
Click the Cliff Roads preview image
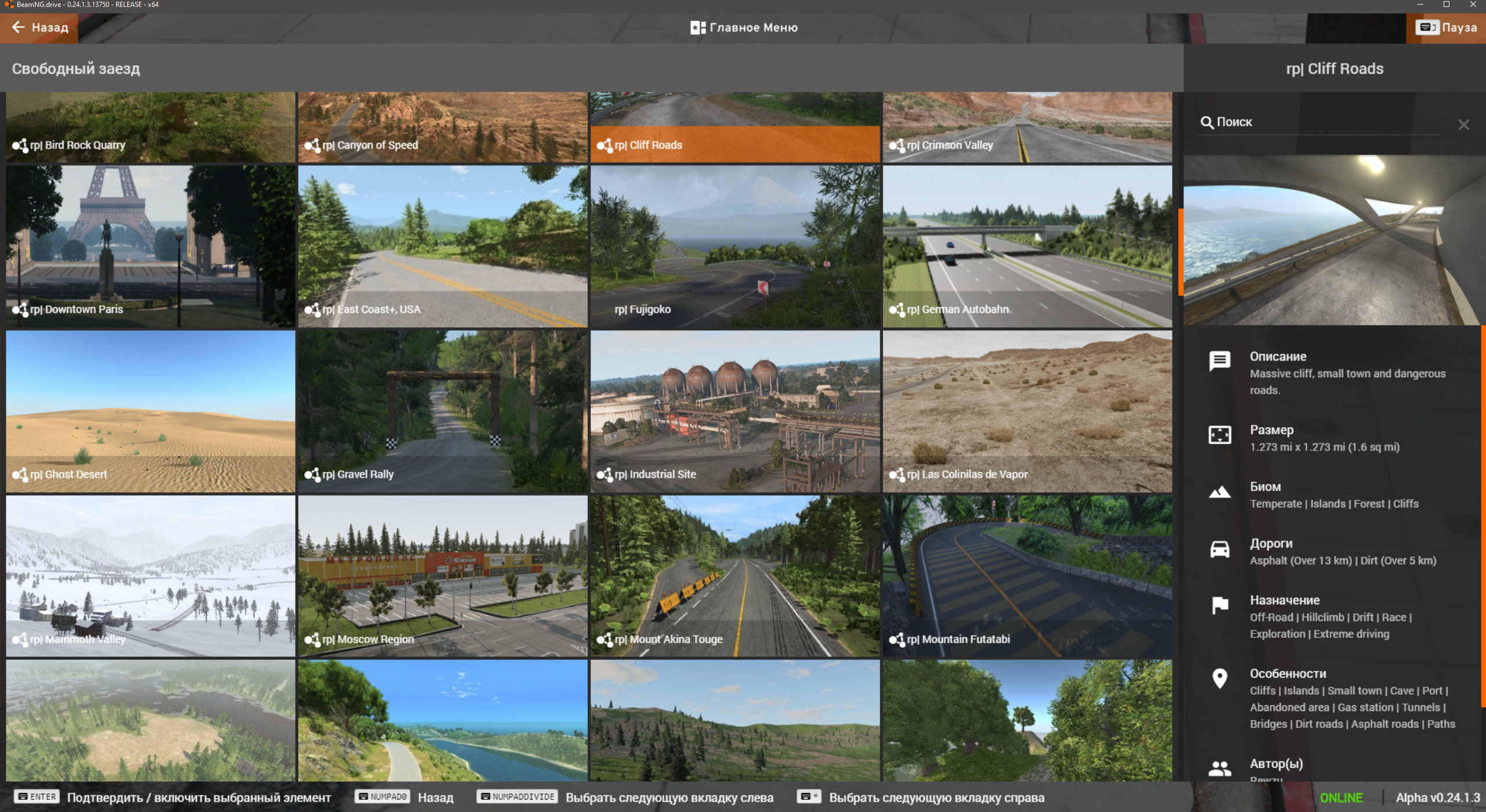pyautogui.click(x=1334, y=240)
